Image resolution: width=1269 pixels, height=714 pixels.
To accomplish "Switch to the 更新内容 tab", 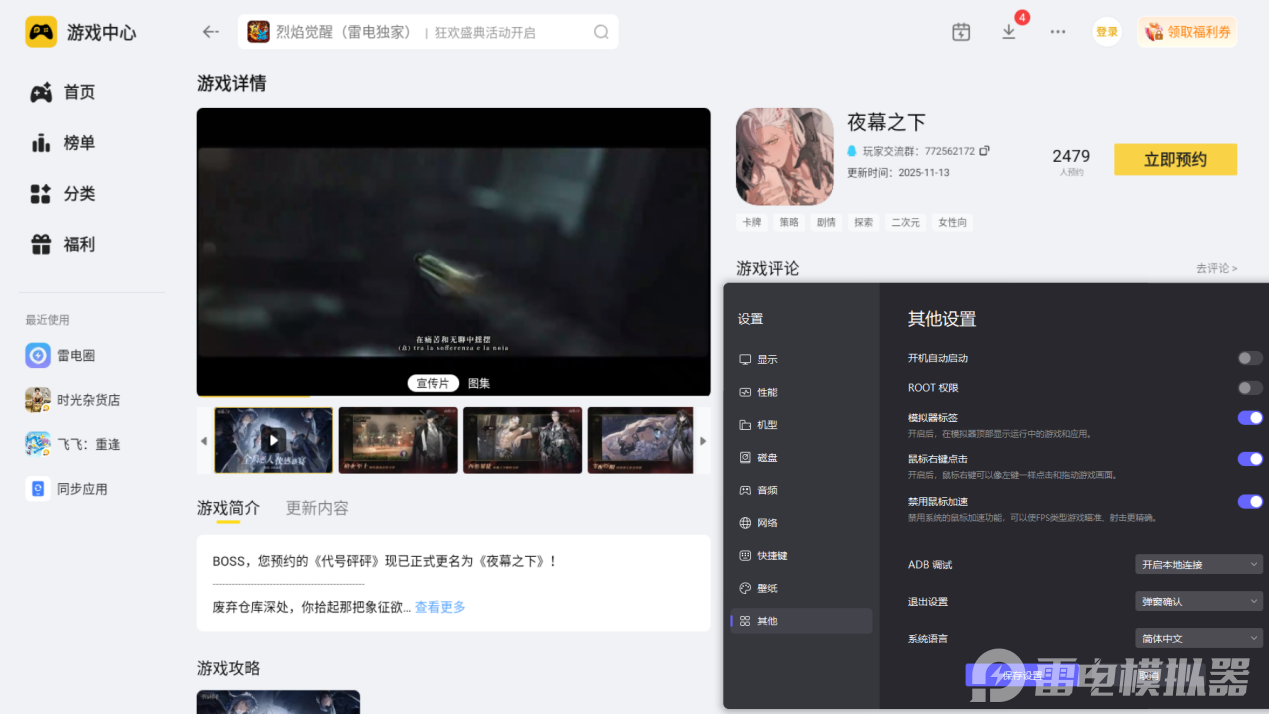I will 316,507.
